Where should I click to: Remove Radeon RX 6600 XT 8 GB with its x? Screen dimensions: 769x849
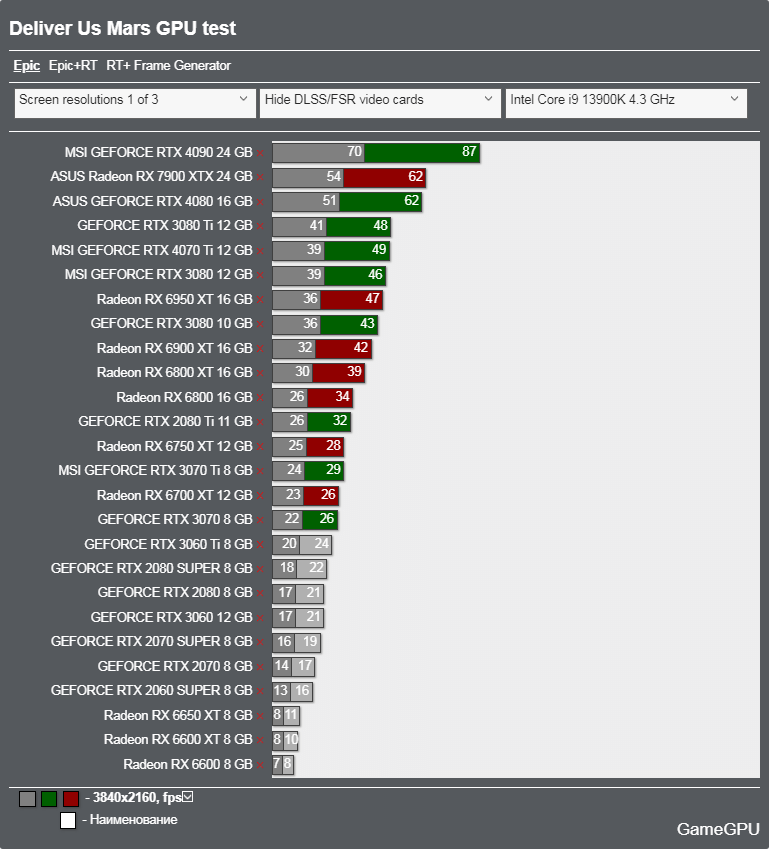point(260,741)
